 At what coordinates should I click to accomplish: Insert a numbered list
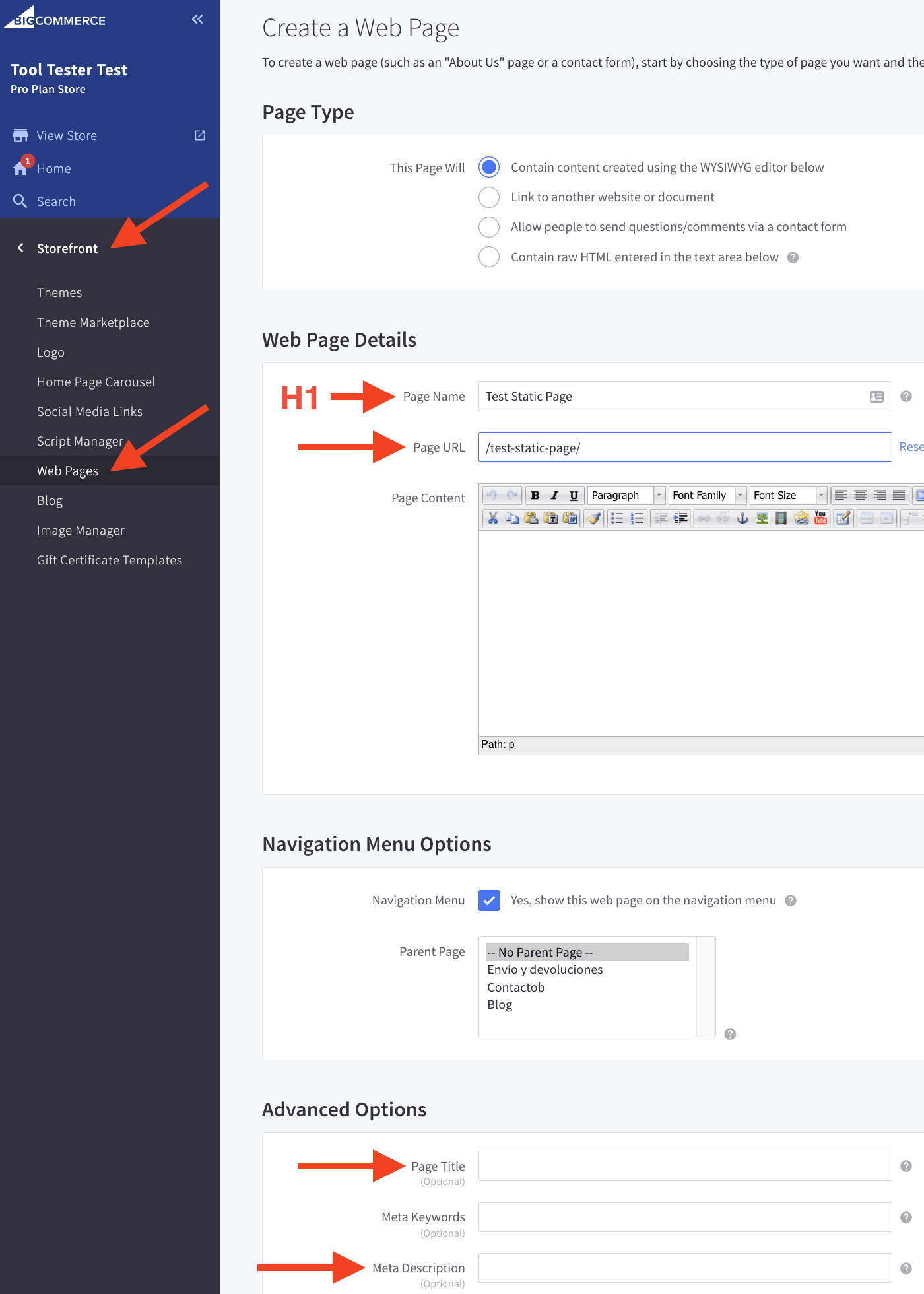(637, 518)
